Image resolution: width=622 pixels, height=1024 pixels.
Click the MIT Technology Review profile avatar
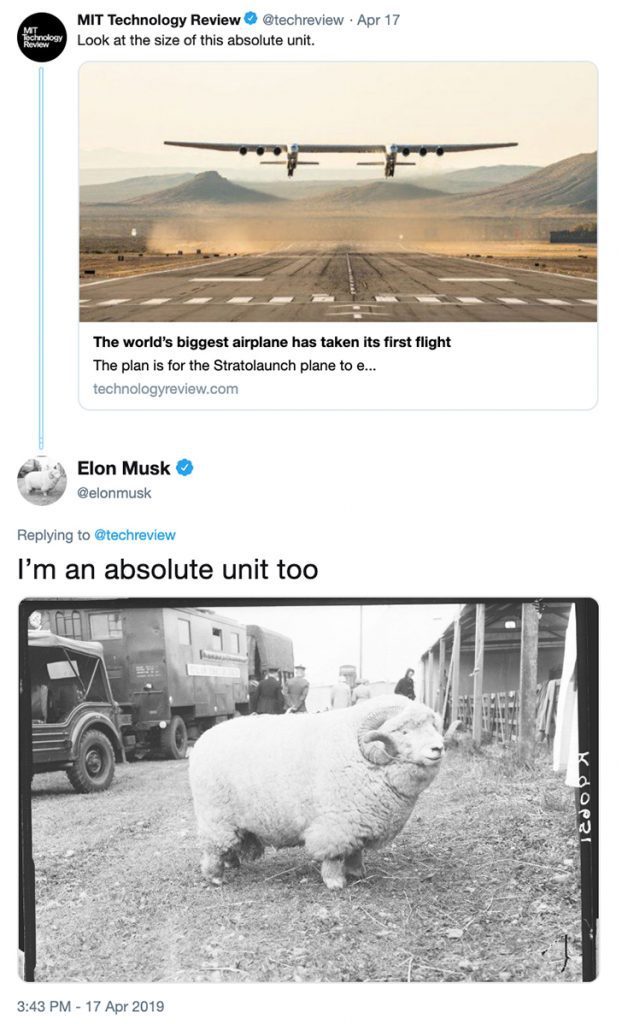click(x=42, y=37)
